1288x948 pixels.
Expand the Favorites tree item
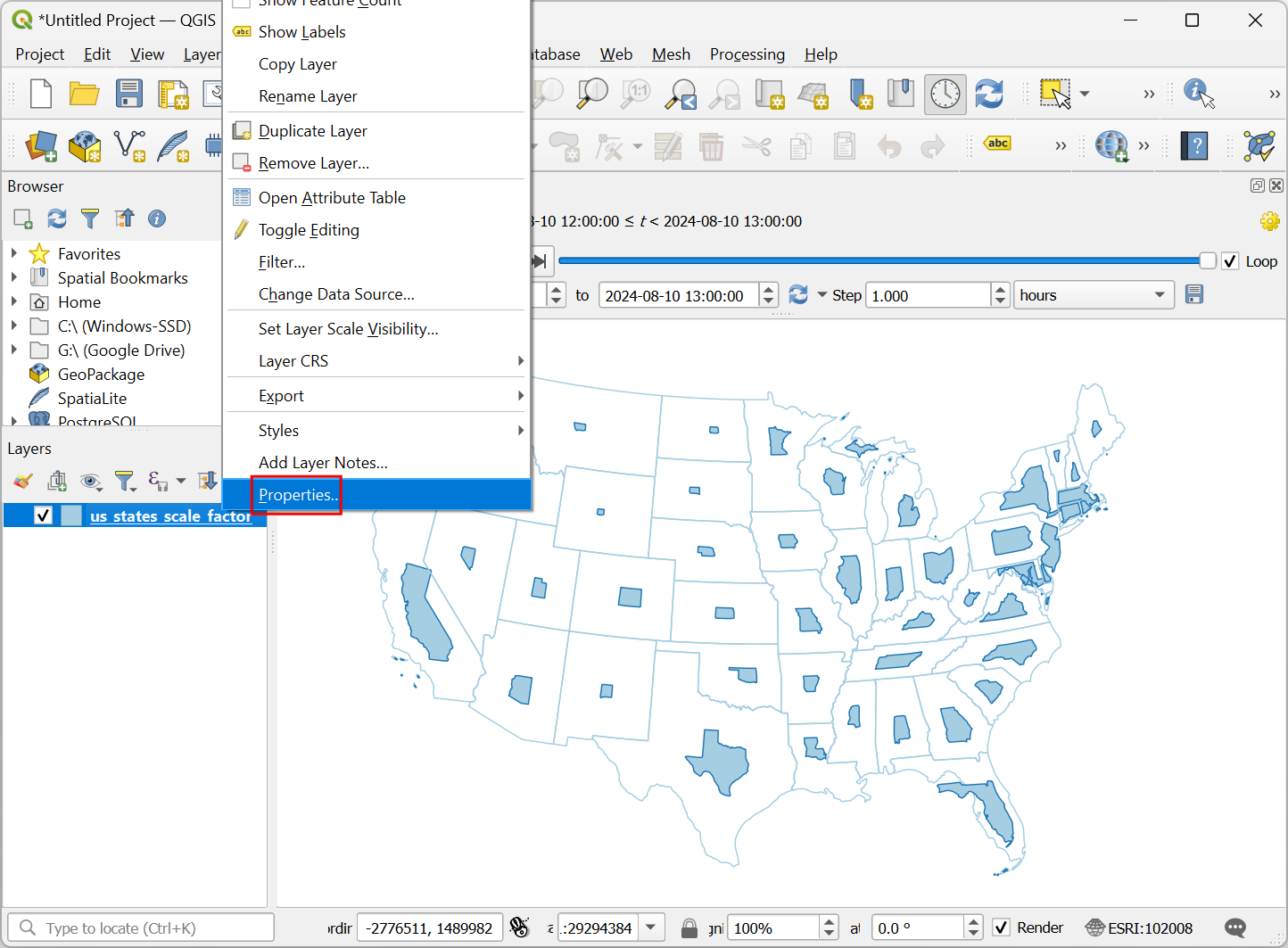pos(14,254)
